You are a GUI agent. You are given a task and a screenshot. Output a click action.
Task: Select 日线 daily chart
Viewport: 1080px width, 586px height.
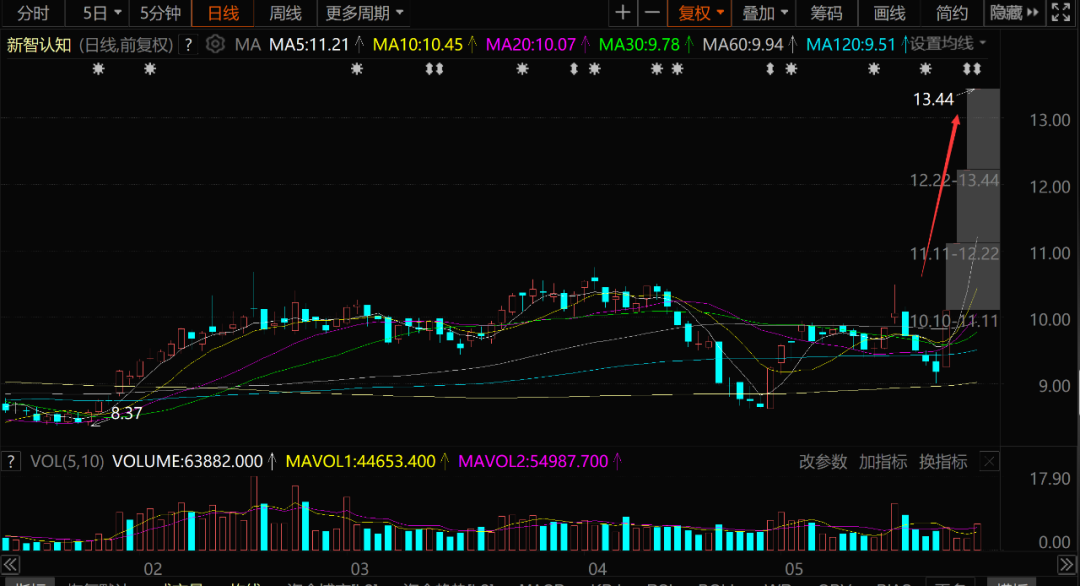click(223, 13)
